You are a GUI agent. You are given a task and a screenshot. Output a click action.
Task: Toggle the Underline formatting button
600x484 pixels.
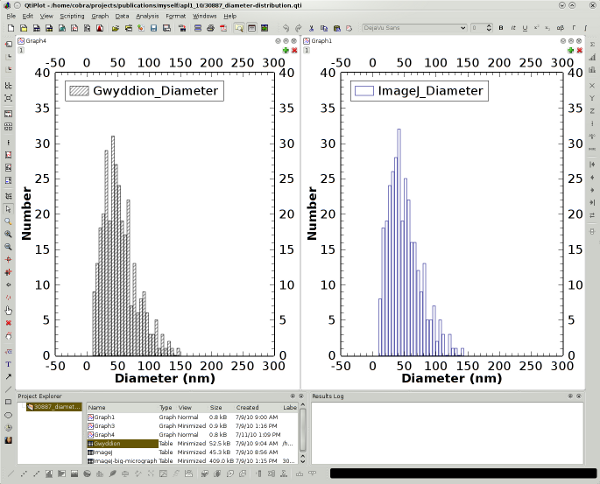525,28
